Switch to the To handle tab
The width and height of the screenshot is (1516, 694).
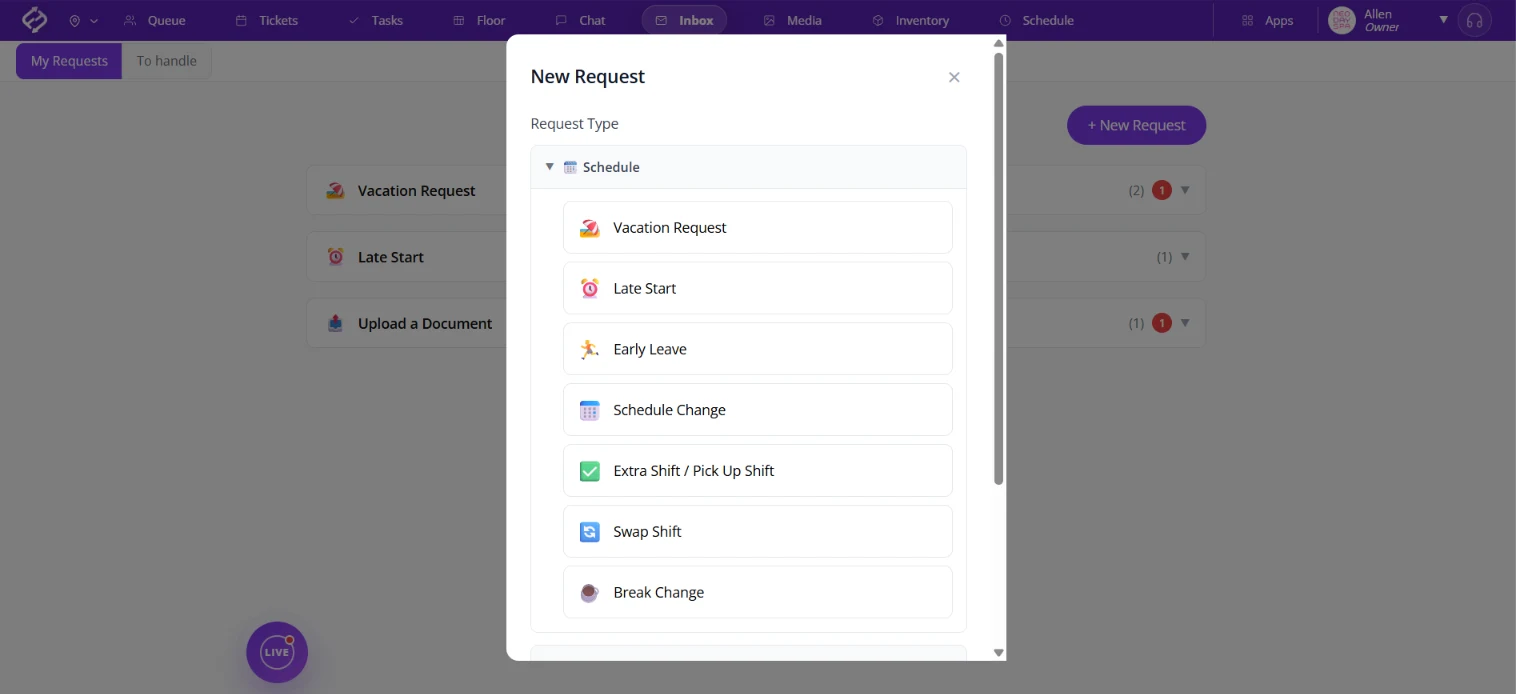click(x=167, y=61)
